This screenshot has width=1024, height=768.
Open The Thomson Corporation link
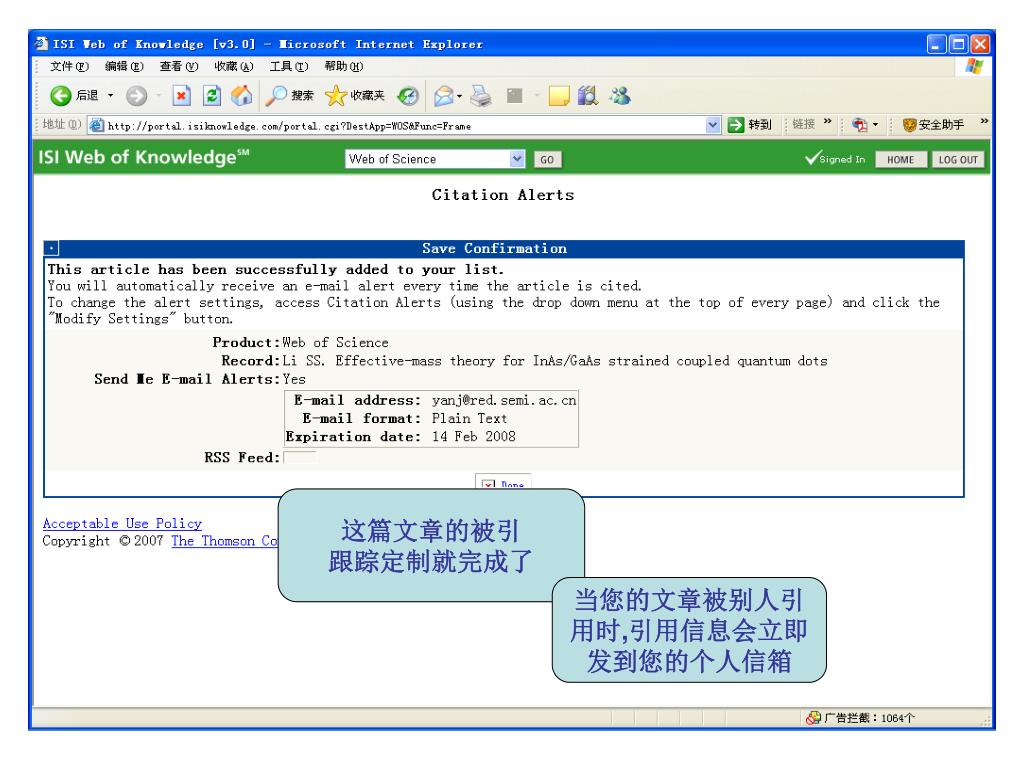click(x=225, y=541)
